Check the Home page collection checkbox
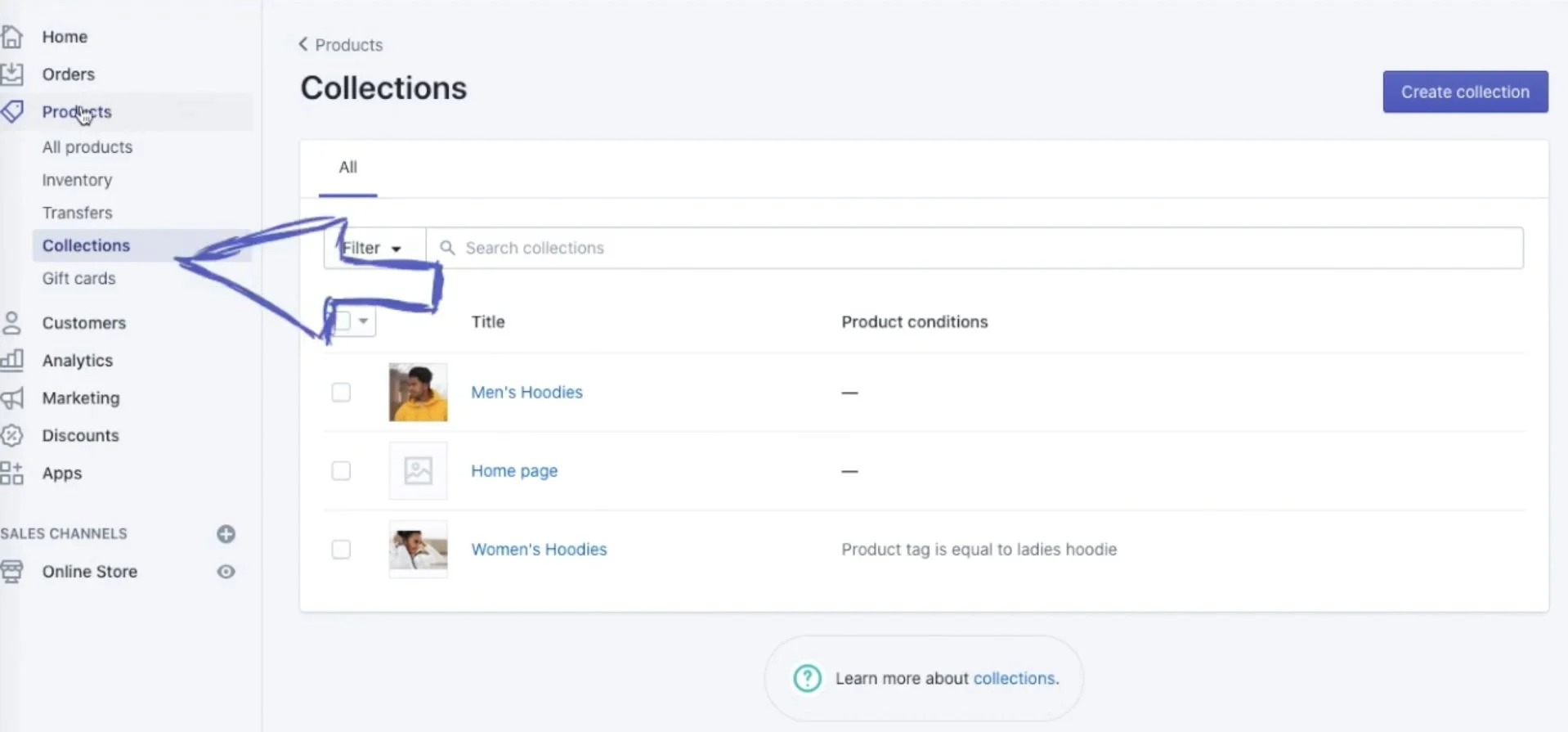 coord(341,470)
